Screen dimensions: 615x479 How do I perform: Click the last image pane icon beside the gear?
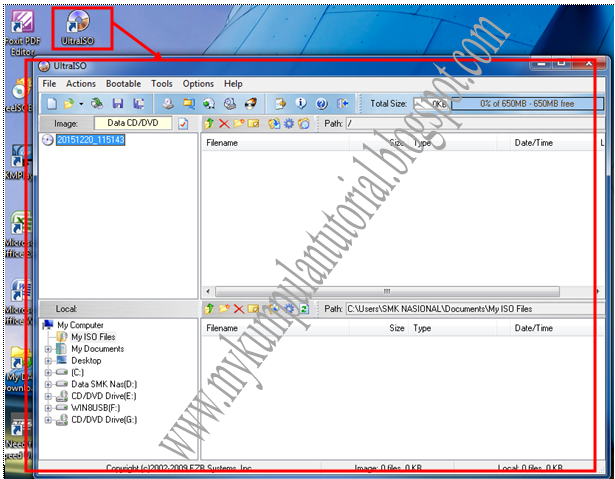(304, 124)
